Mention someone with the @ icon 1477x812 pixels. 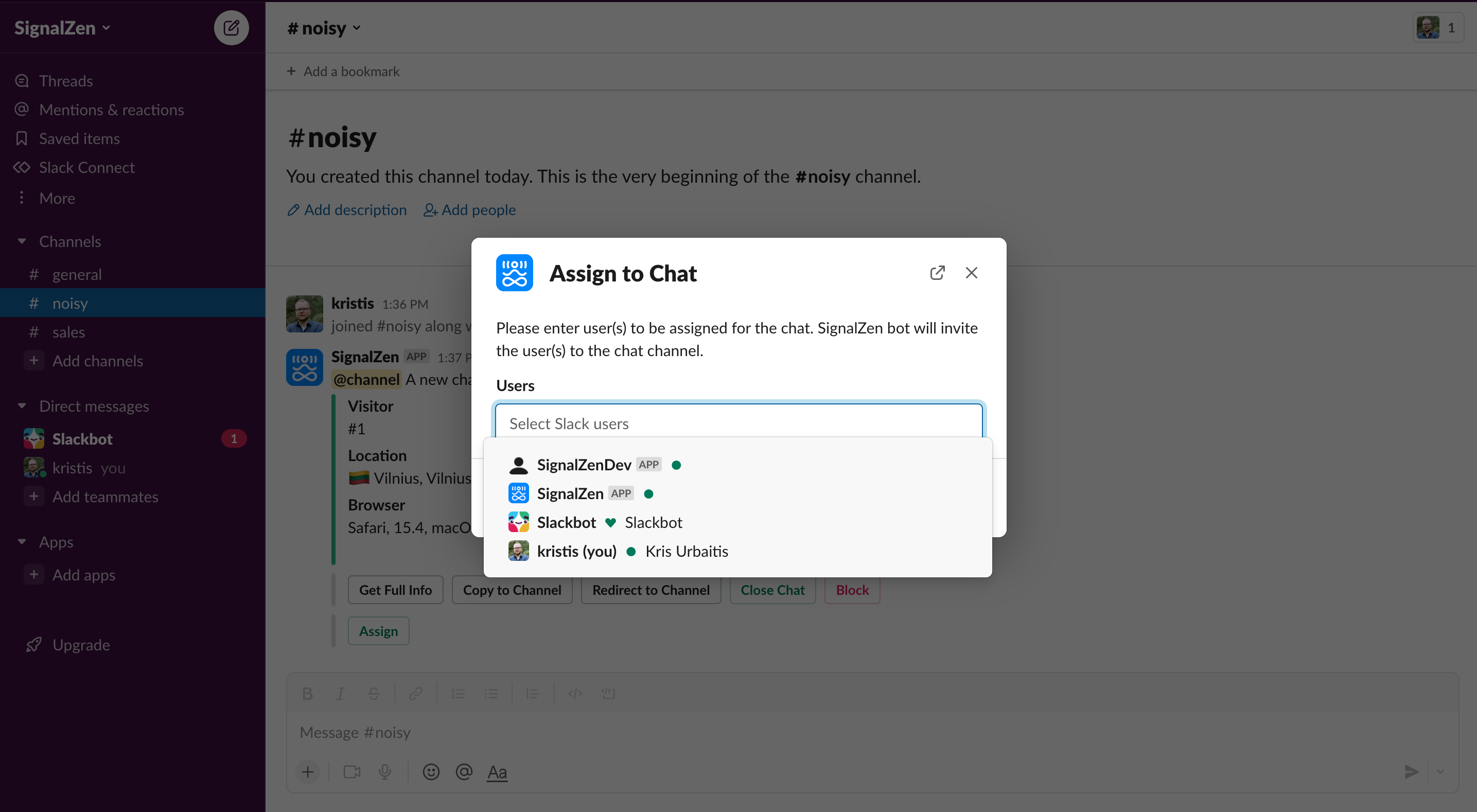pos(464,772)
